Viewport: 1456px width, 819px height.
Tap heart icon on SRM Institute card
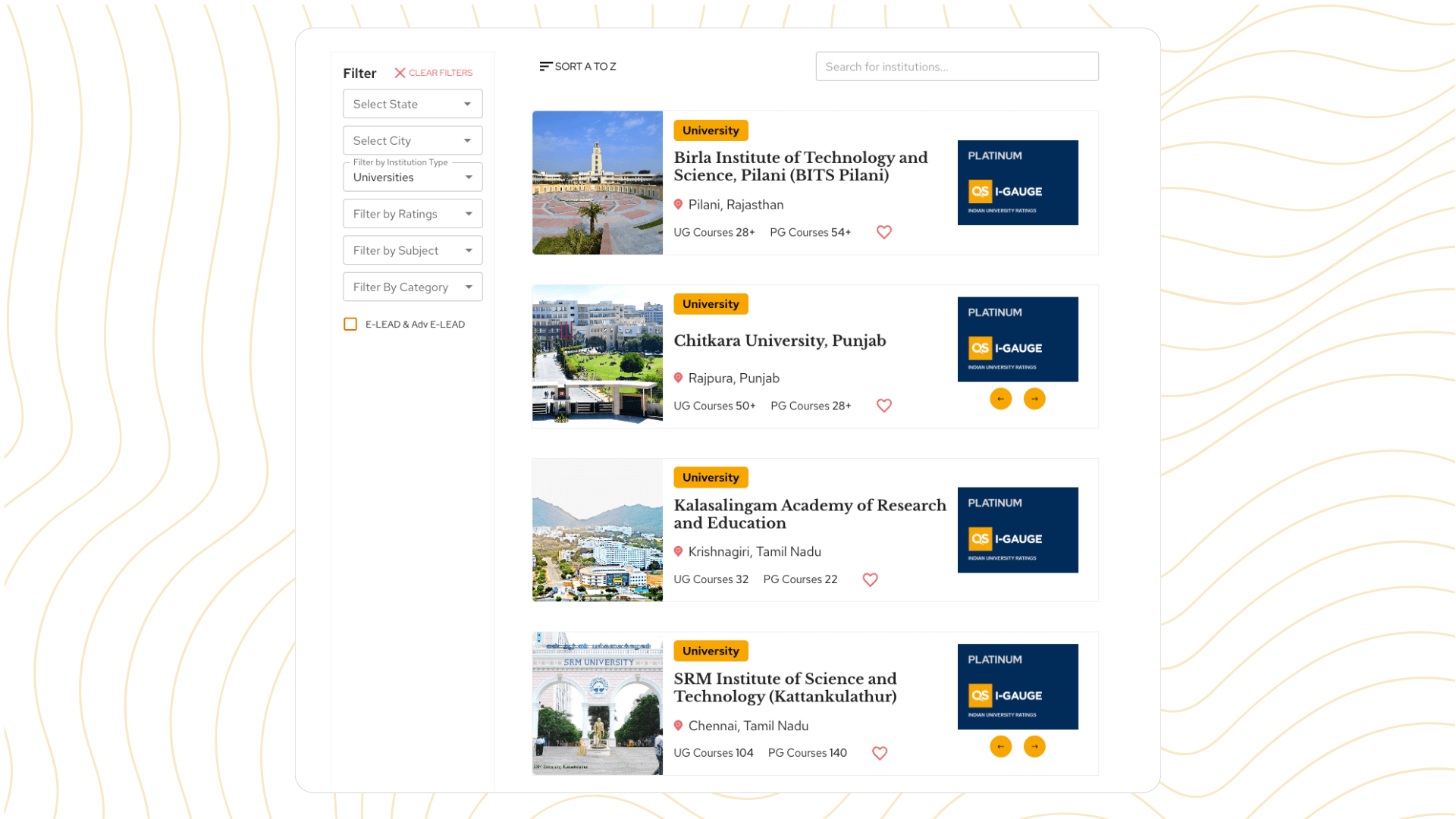879,753
